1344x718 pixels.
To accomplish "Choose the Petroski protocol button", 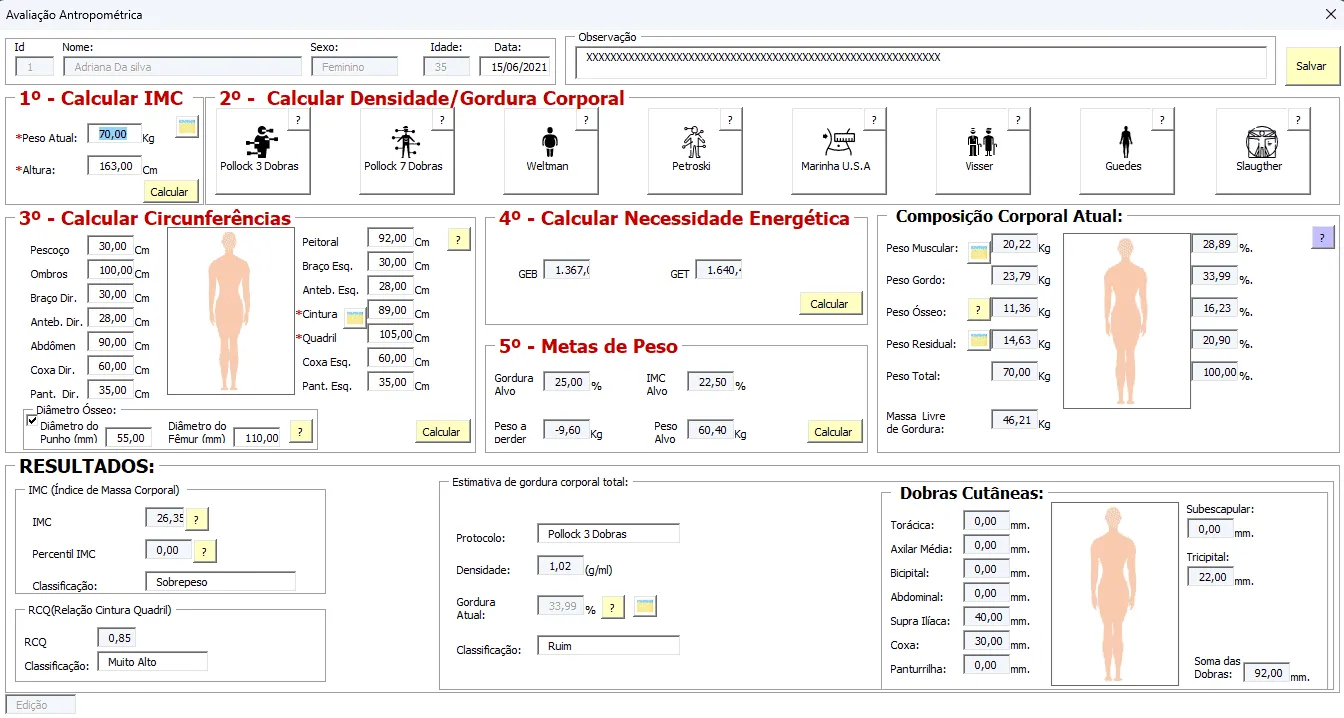I will pos(695,151).
